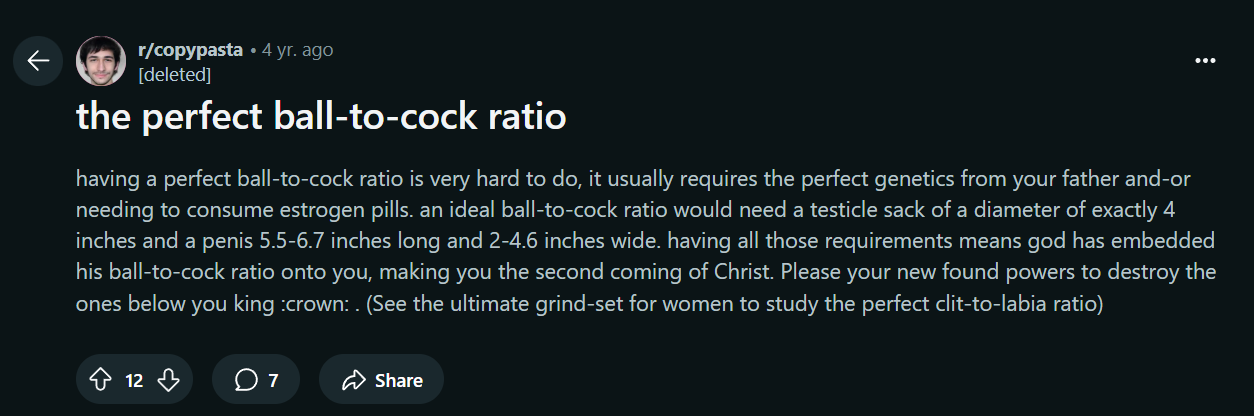1254x416 pixels.
Task: Click the Share arrow icon
Action: point(354,380)
